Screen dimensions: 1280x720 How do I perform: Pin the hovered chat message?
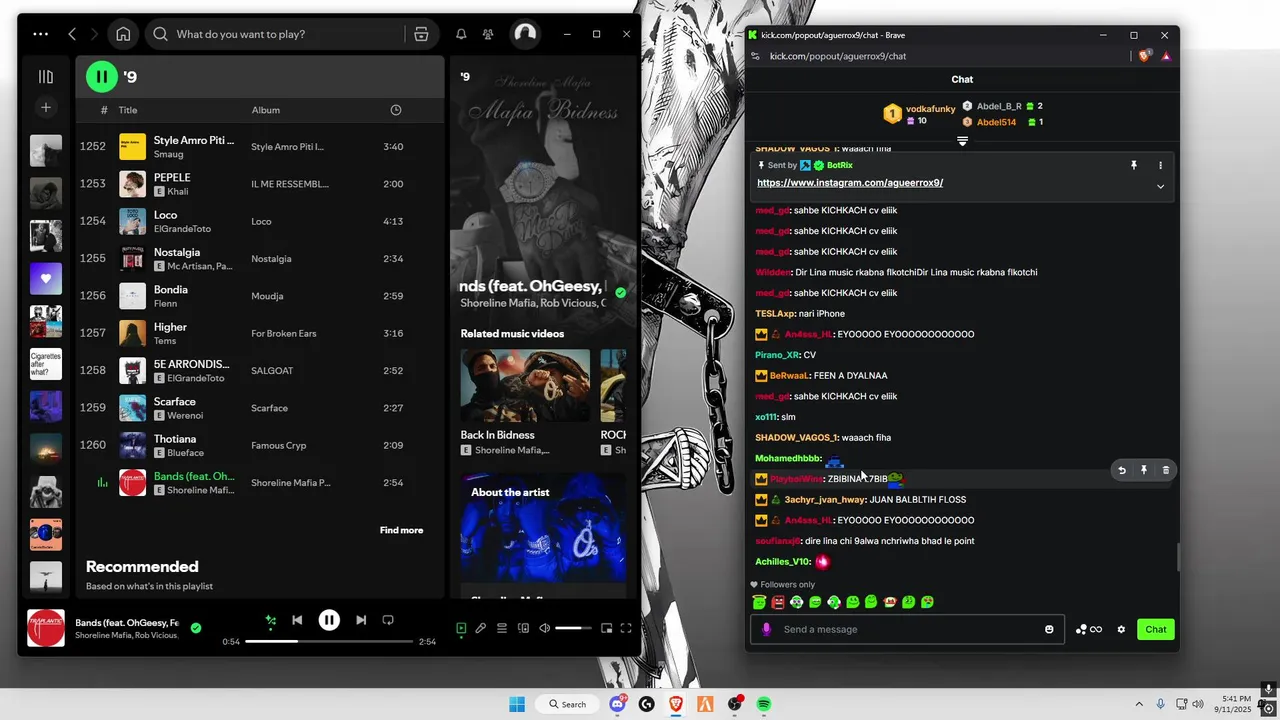pyautogui.click(x=1144, y=470)
